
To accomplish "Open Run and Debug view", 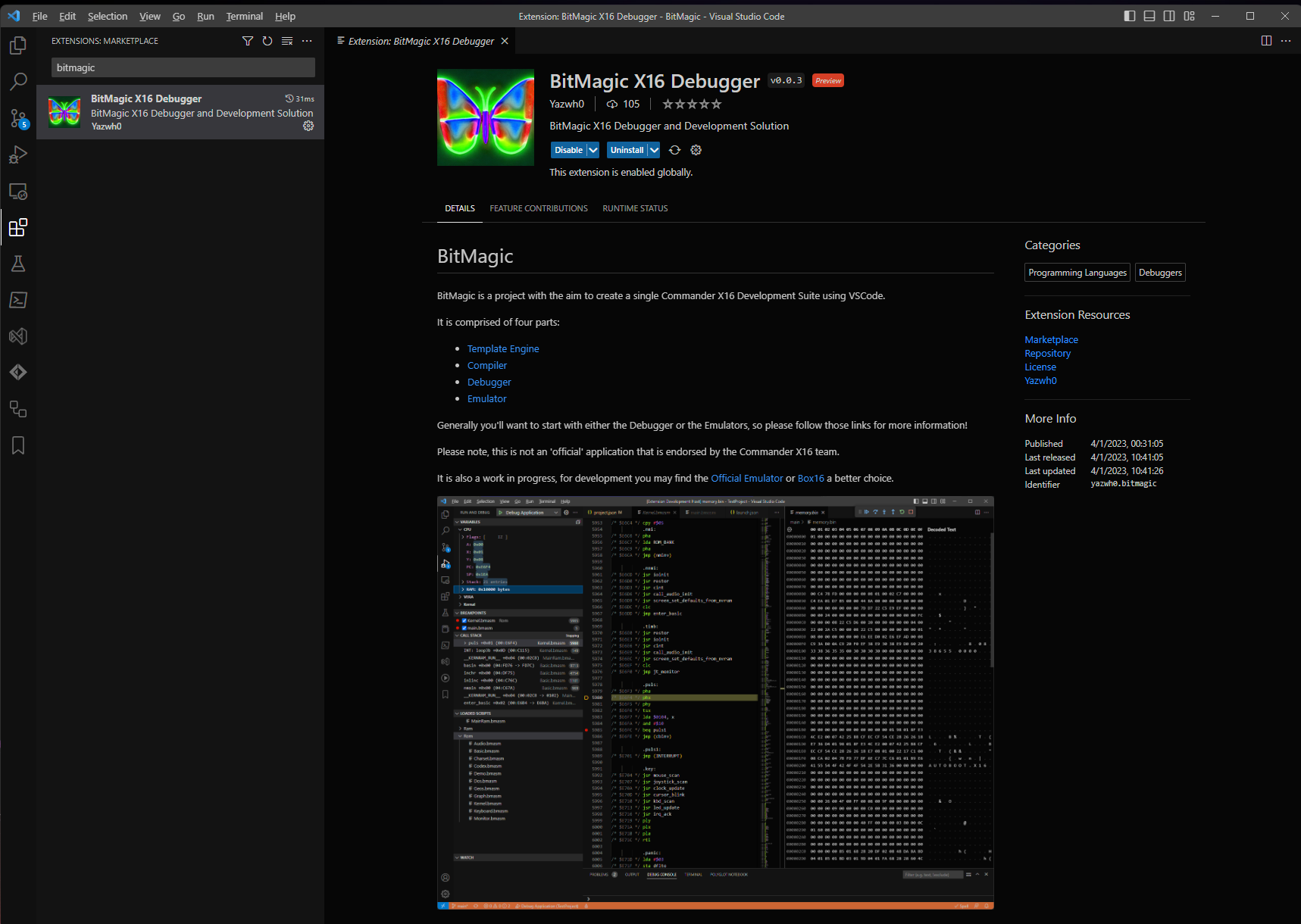I will coord(18,155).
